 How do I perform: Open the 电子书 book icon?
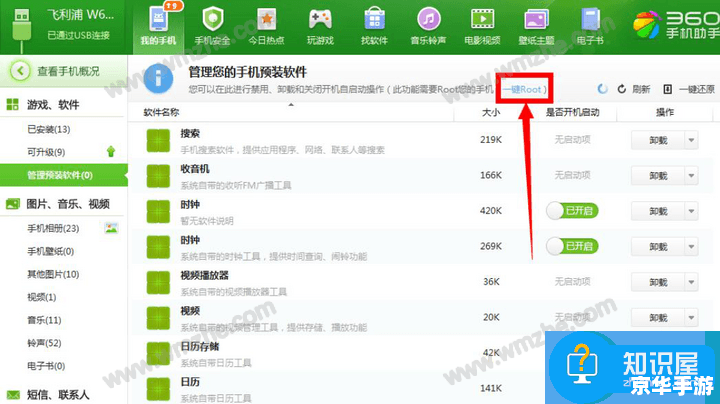pyautogui.click(x=590, y=19)
